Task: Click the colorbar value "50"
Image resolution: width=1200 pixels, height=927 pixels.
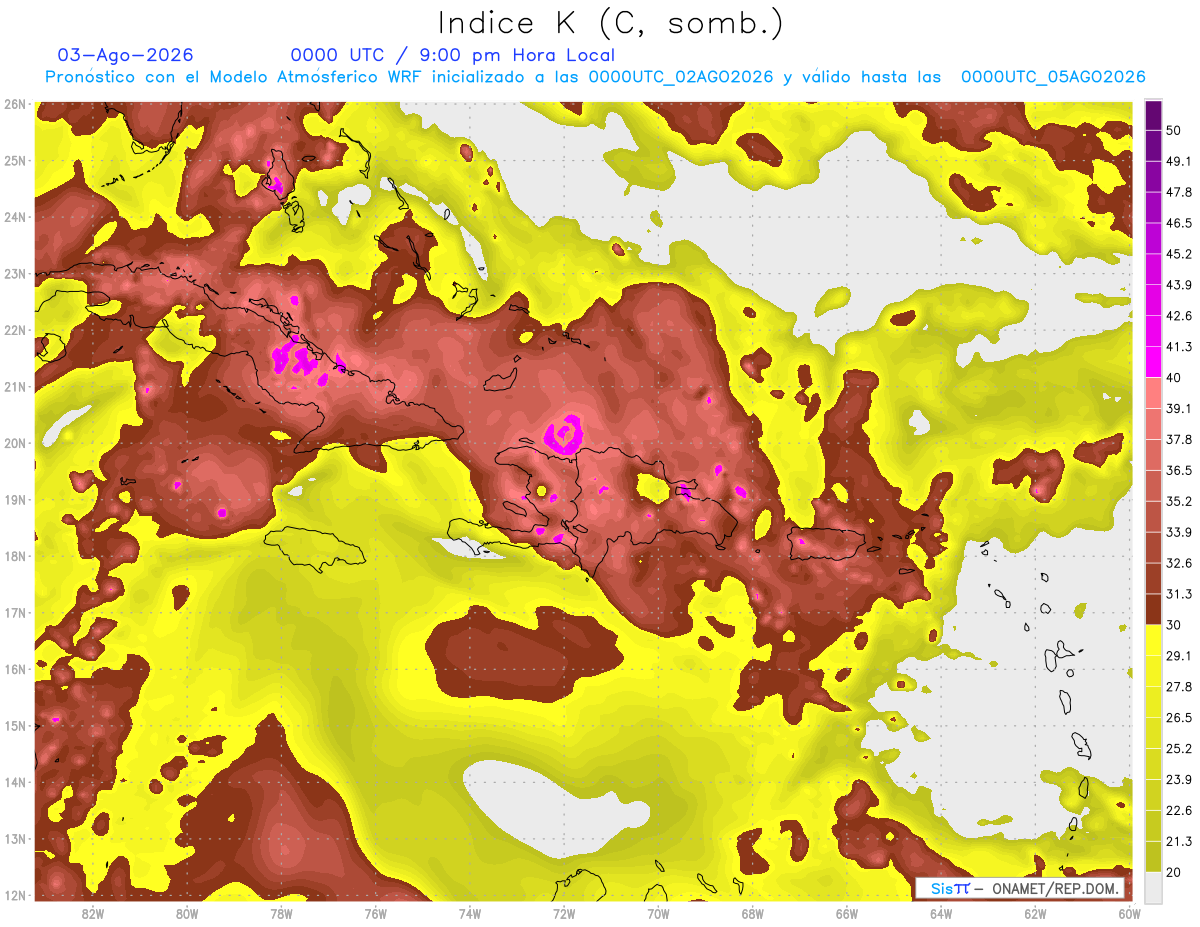Action: 1174,130
